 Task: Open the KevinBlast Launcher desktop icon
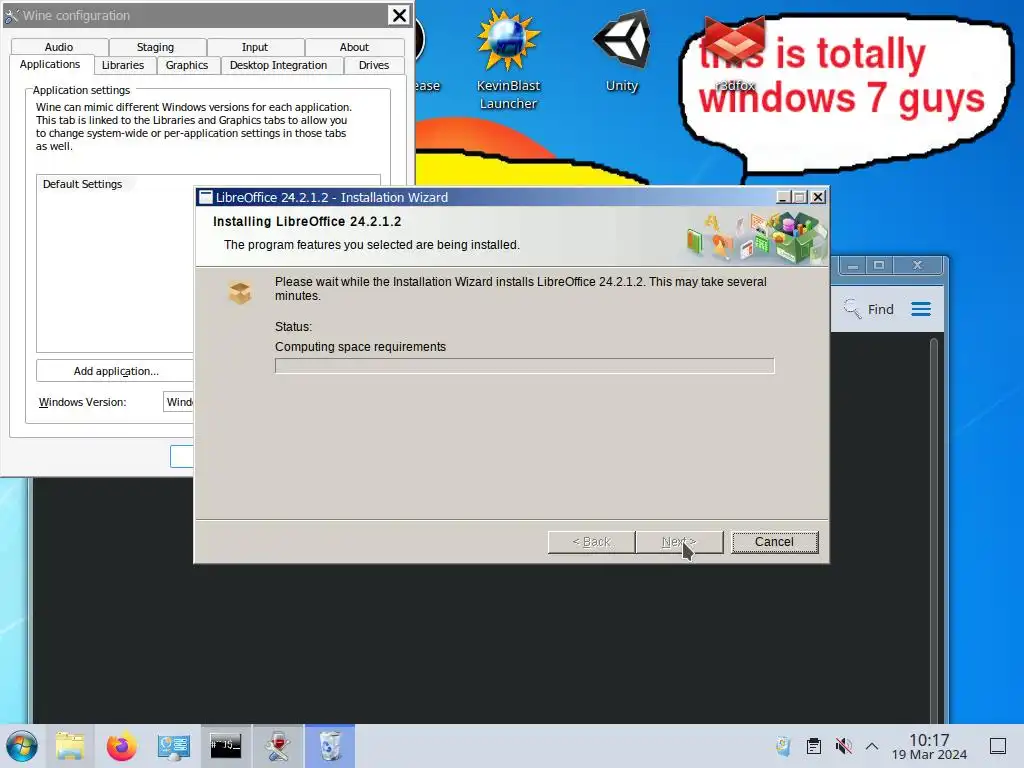tap(508, 59)
